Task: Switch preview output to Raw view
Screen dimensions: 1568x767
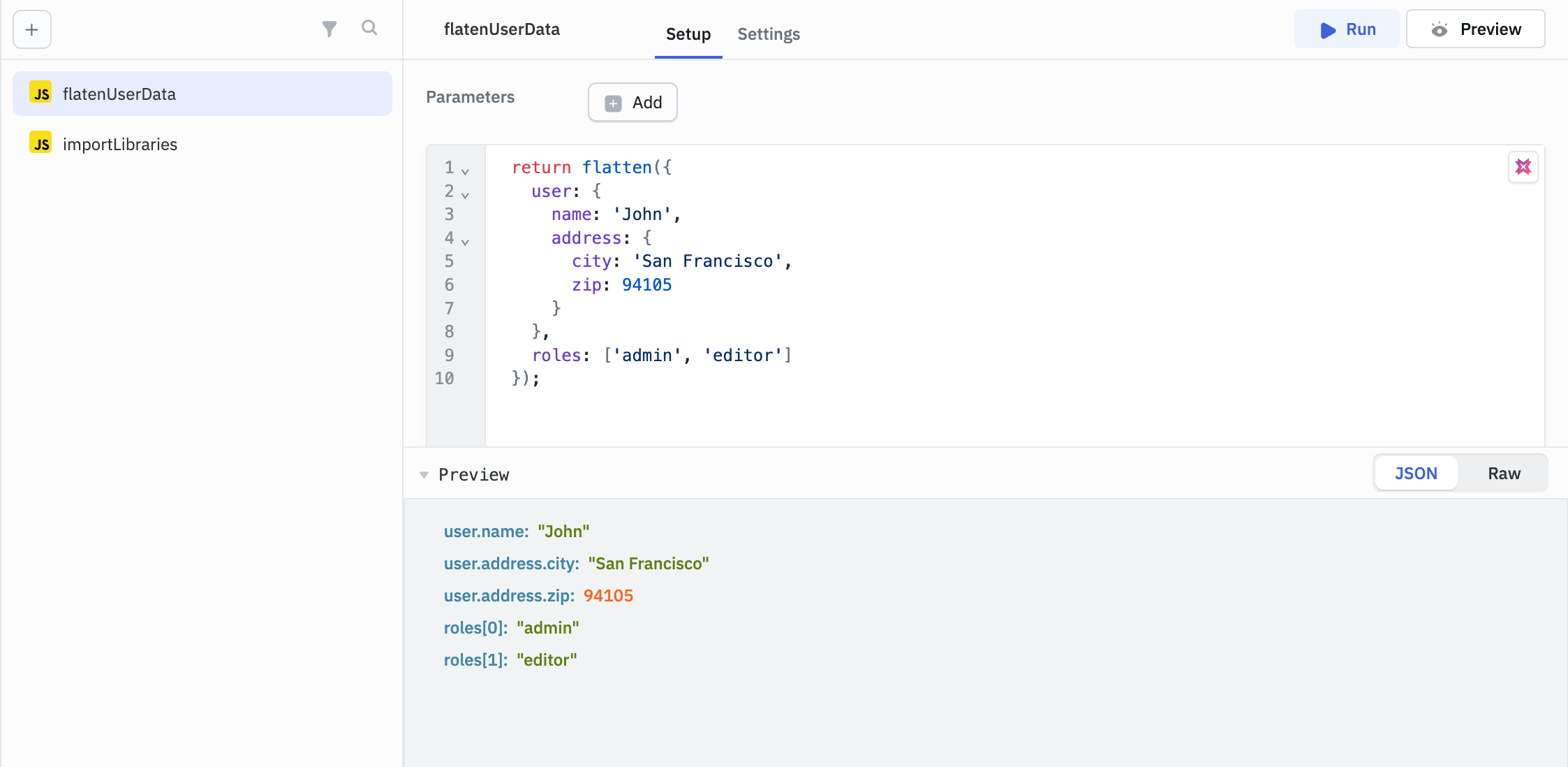Action: (1504, 474)
